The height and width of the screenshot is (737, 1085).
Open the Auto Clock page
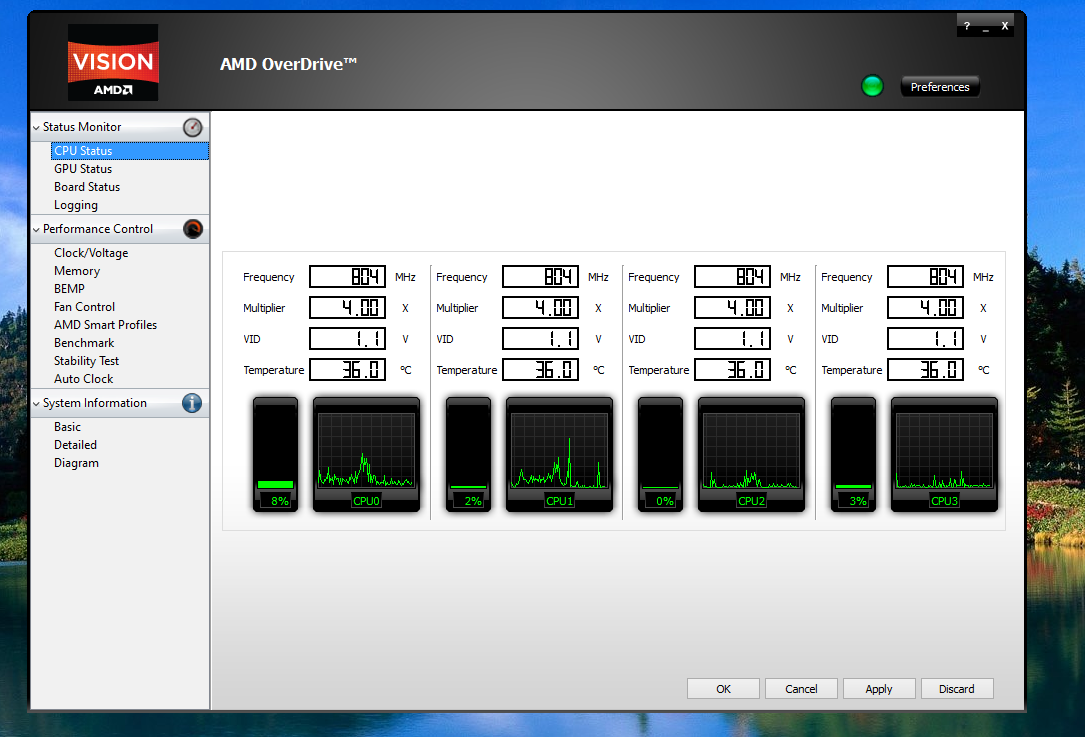(x=84, y=379)
